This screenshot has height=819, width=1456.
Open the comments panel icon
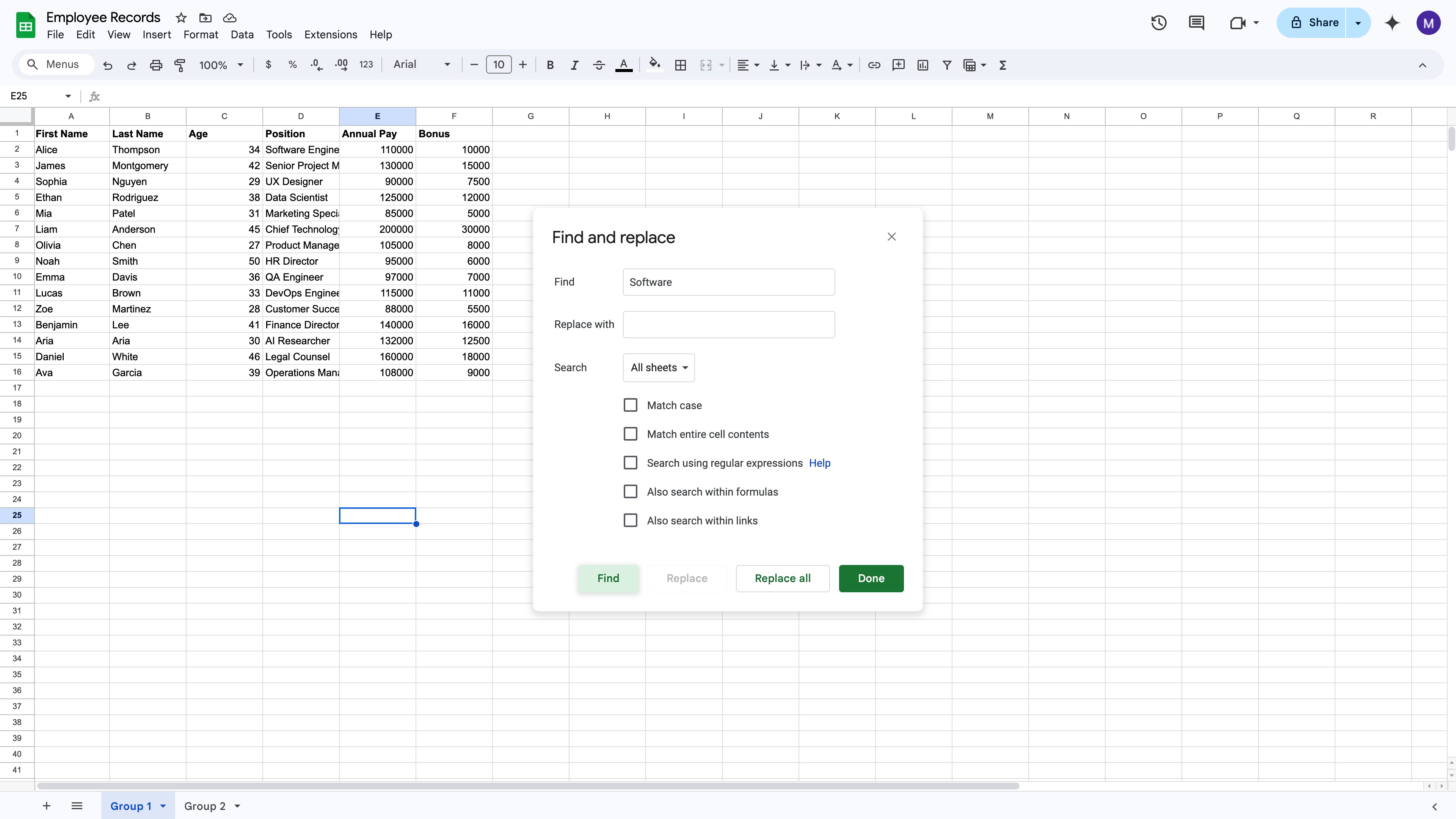click(x=1196, y=23)
